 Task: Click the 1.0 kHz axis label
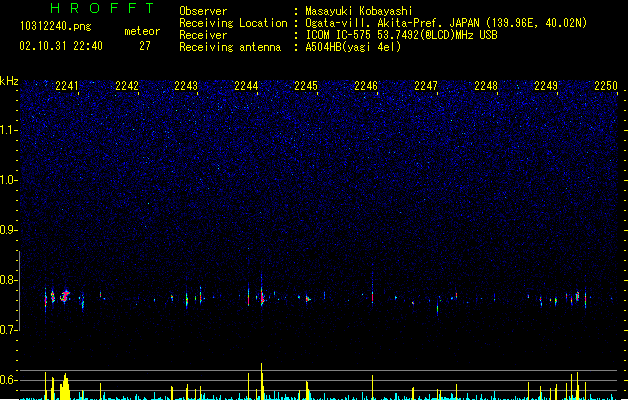pos(9,180)
